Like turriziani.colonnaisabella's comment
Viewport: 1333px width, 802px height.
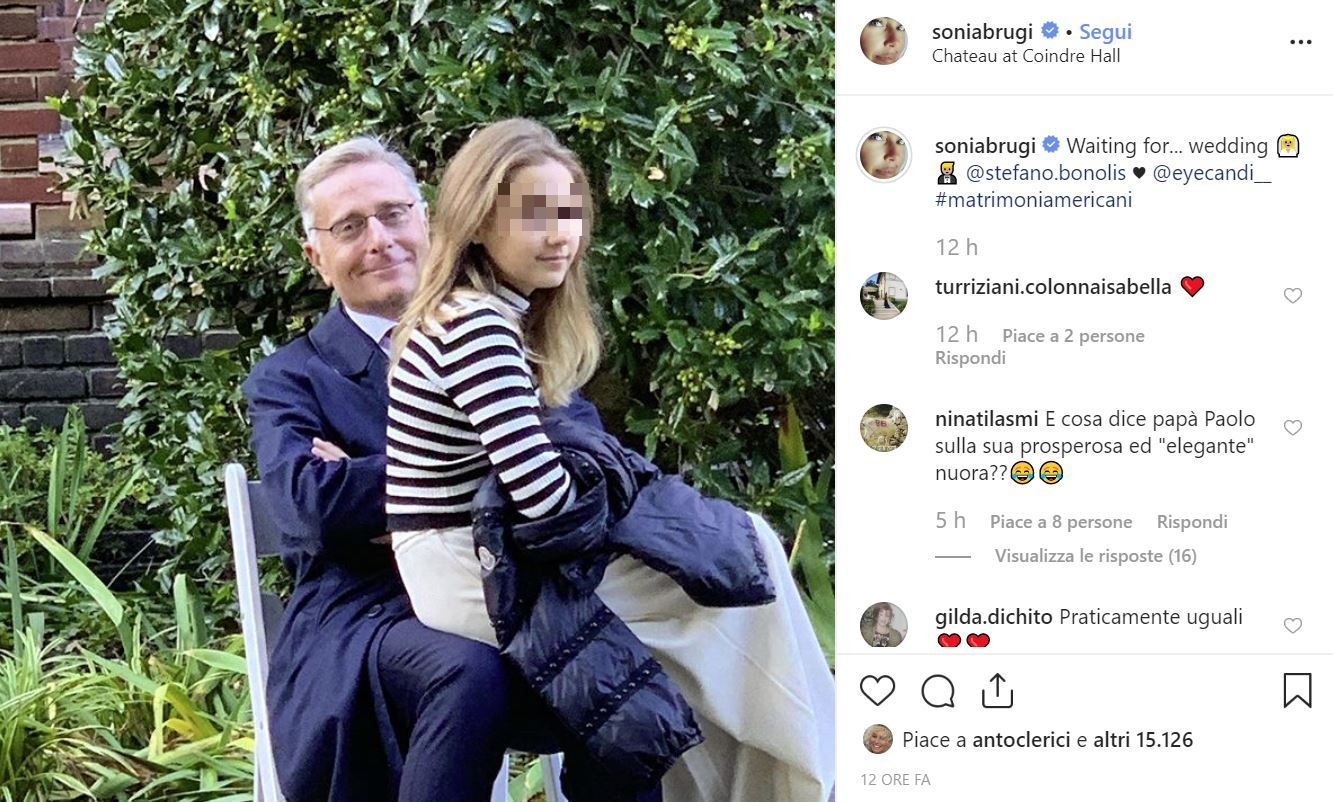(x=1293, y=296)
